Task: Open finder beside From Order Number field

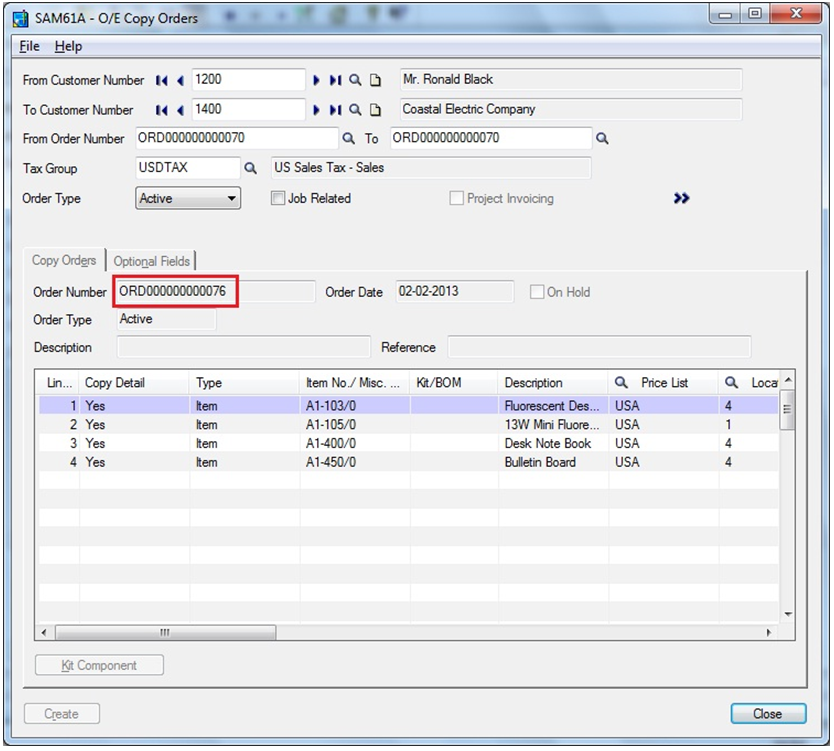Action: (348, 139)
